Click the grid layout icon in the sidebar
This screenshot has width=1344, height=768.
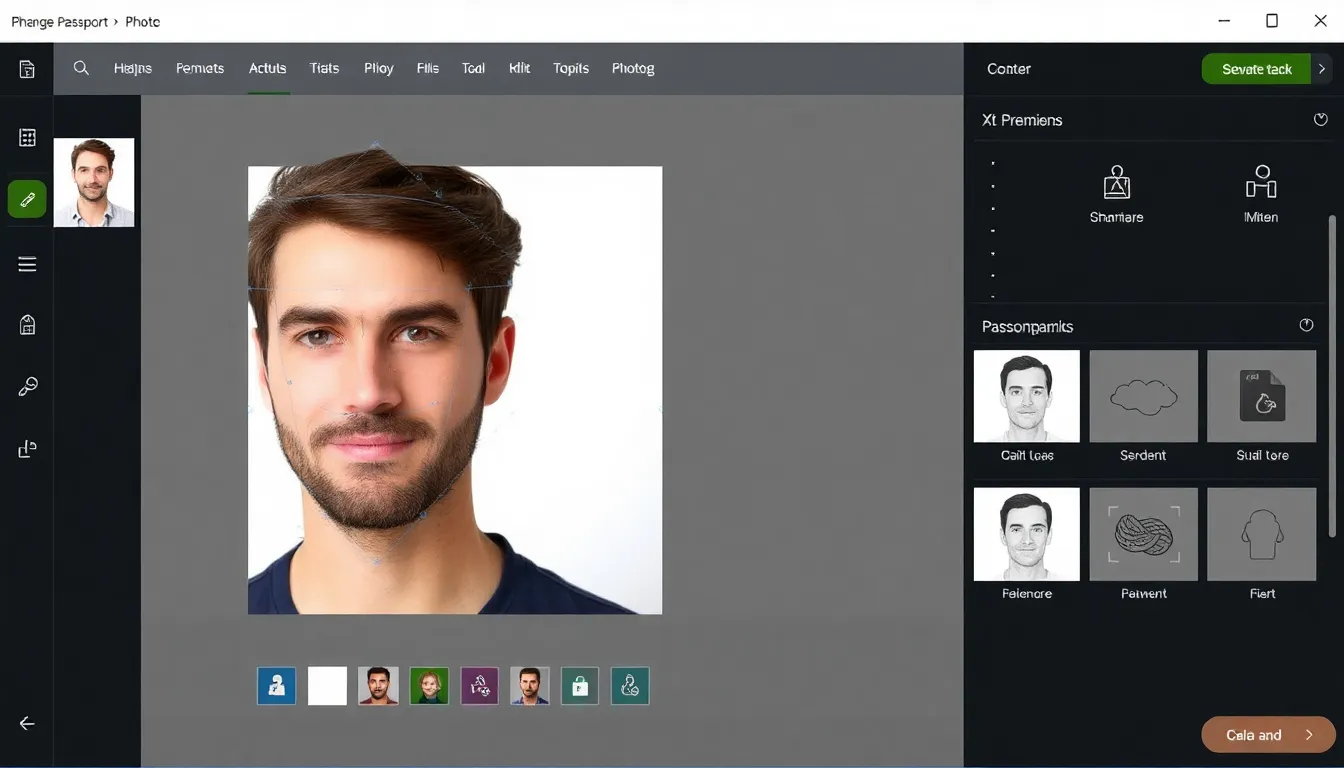coord(26,136)
